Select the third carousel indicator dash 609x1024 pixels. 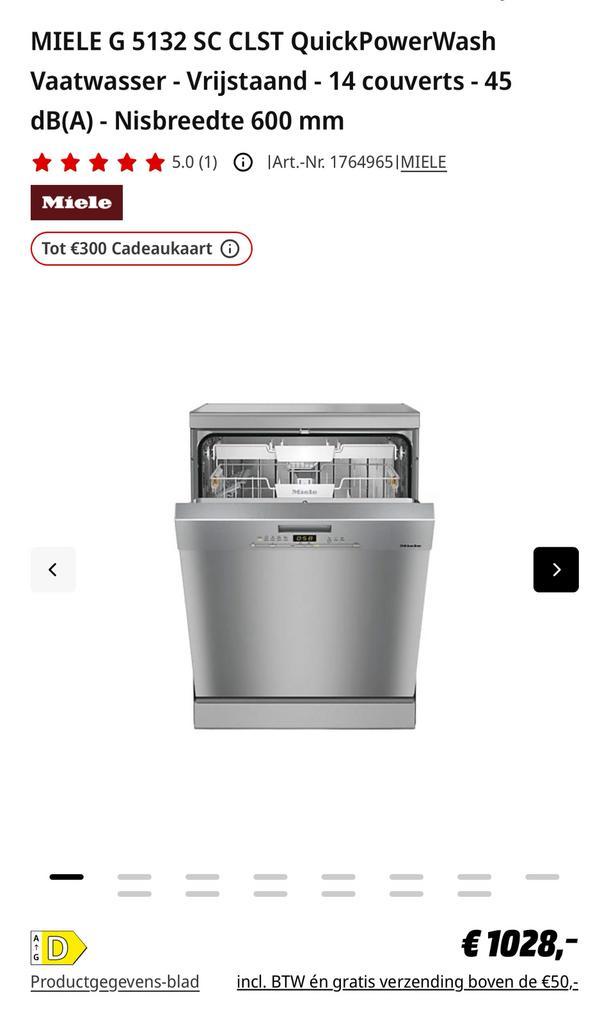[x=202, y=877]
